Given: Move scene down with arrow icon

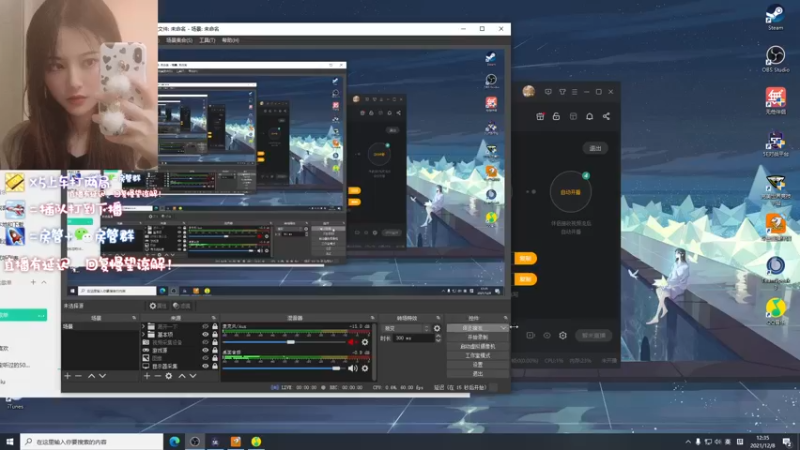Looking at the screenshot, I should tap(103, 376).
